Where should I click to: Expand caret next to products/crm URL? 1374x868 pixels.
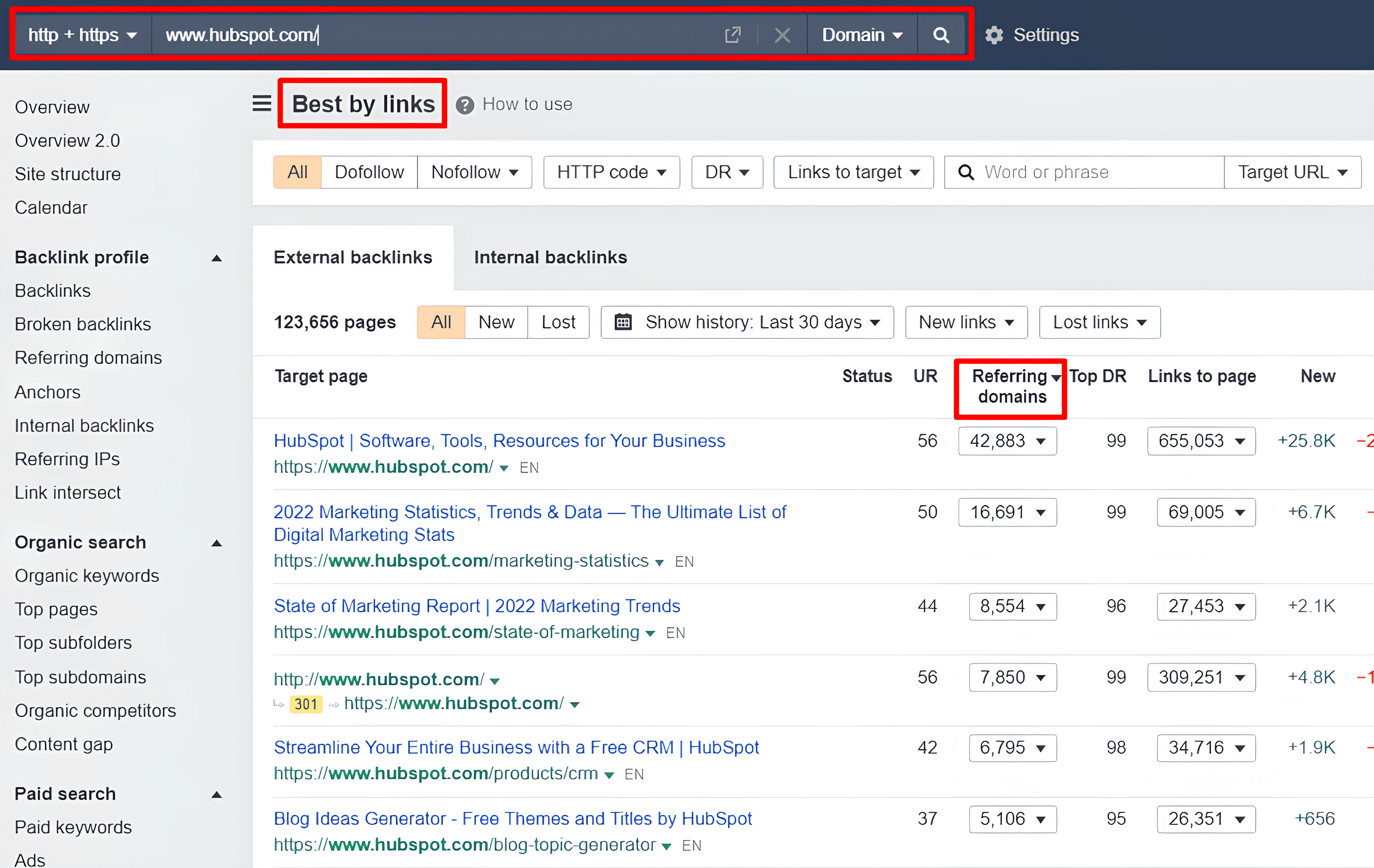pos(609,776)
